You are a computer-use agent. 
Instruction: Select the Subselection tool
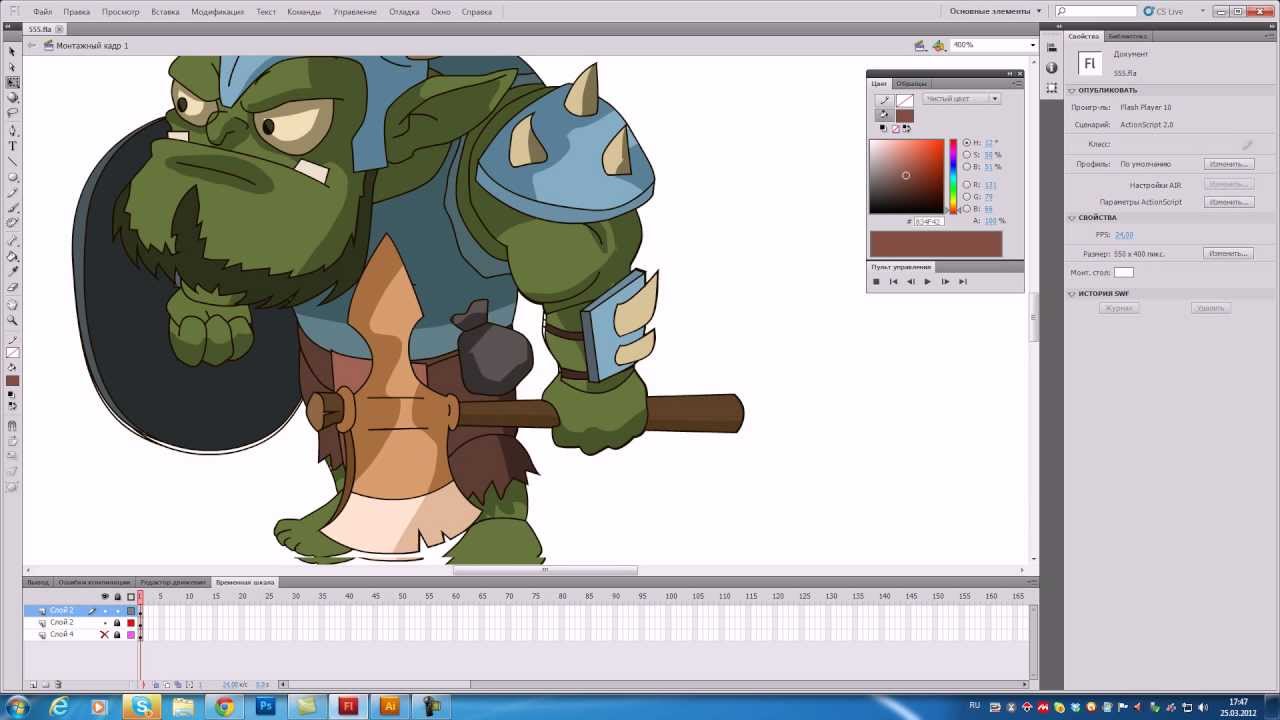[12, 67]
